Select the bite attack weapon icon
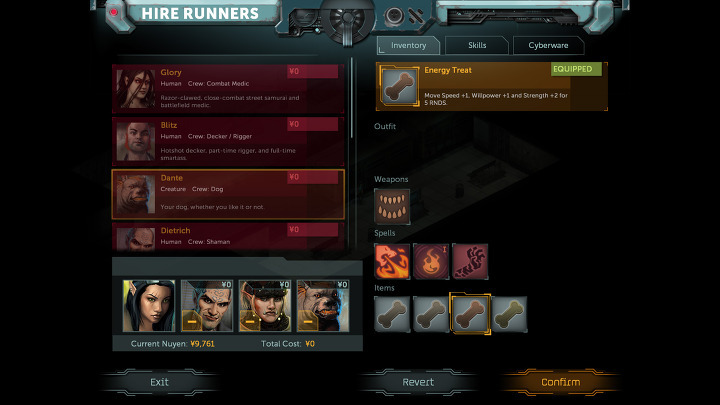The image size is (720, 405). tap(392, 207)
